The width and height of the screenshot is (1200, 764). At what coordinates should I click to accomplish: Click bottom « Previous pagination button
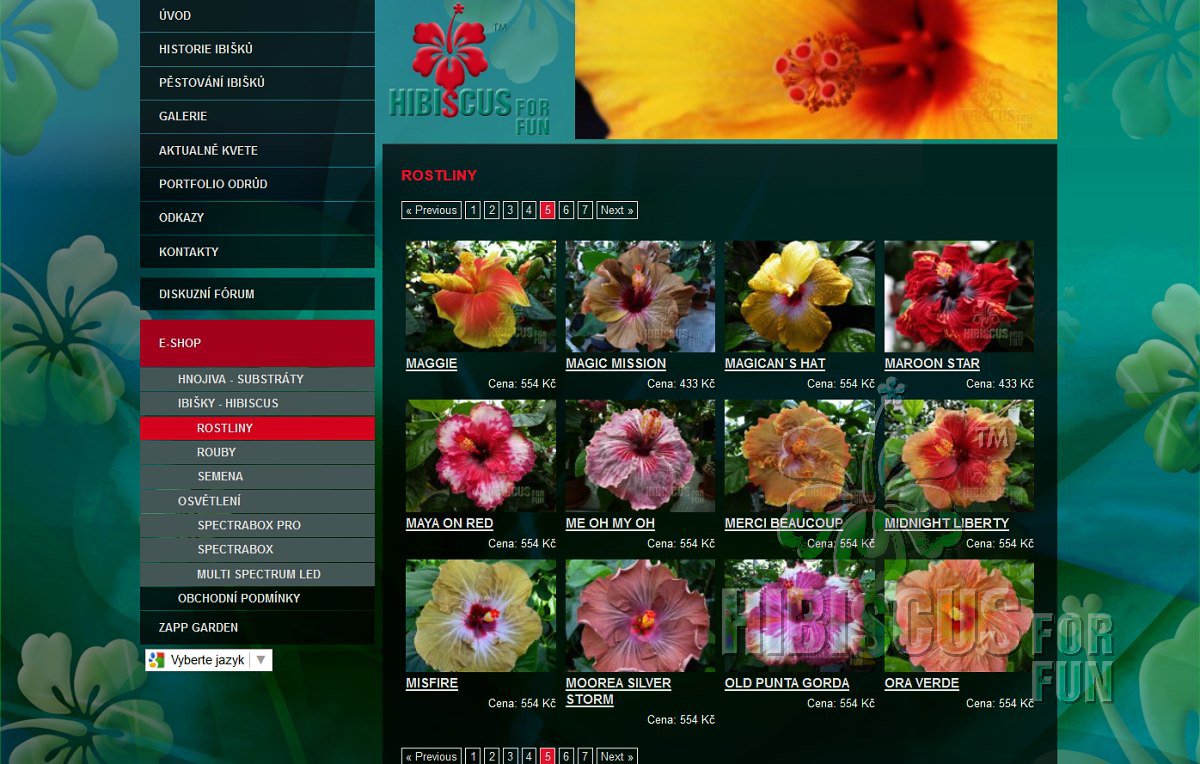point(431,756)
